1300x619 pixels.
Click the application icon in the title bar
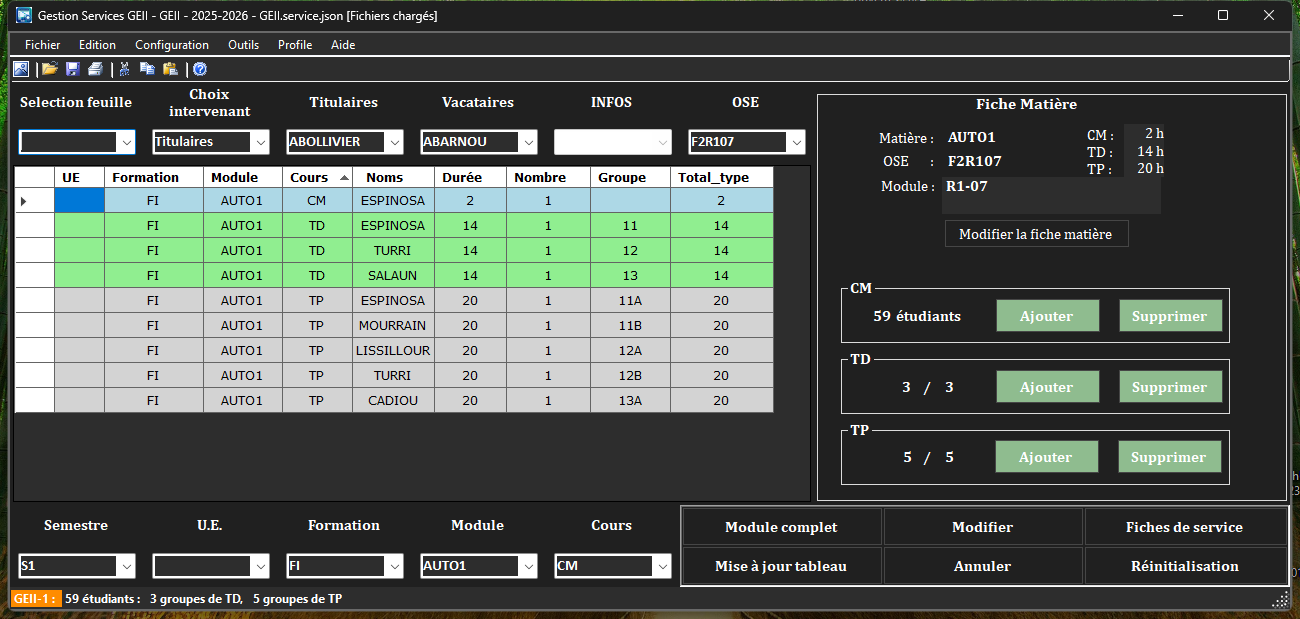point(24,16)
